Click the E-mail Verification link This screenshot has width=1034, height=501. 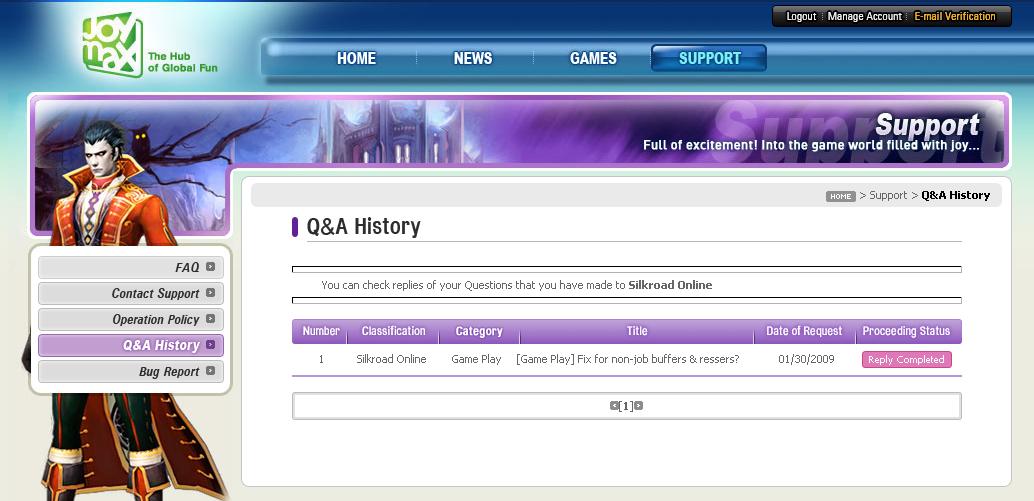955,17
